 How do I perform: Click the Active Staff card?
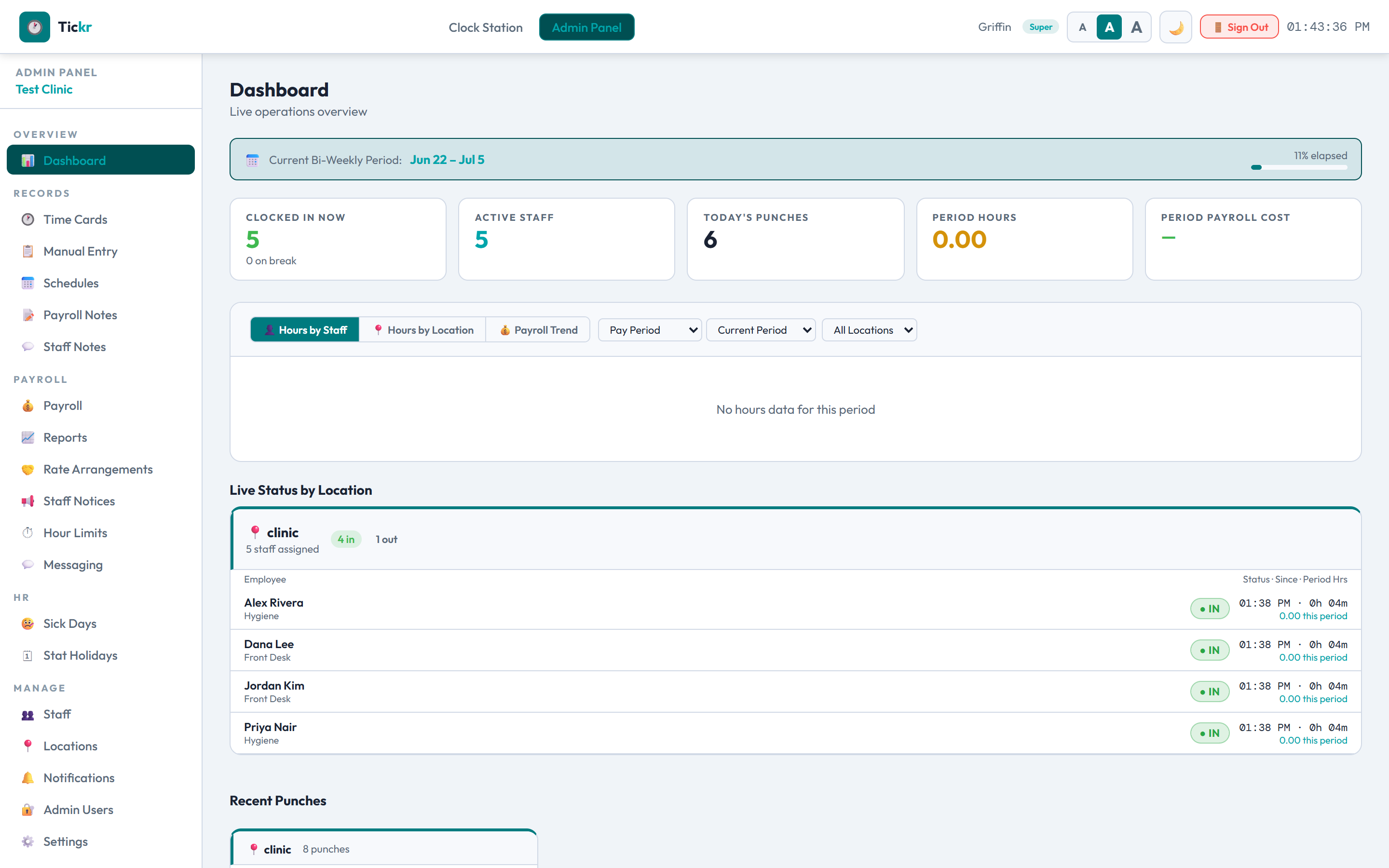pyautogui.click(x=567, y=239)
